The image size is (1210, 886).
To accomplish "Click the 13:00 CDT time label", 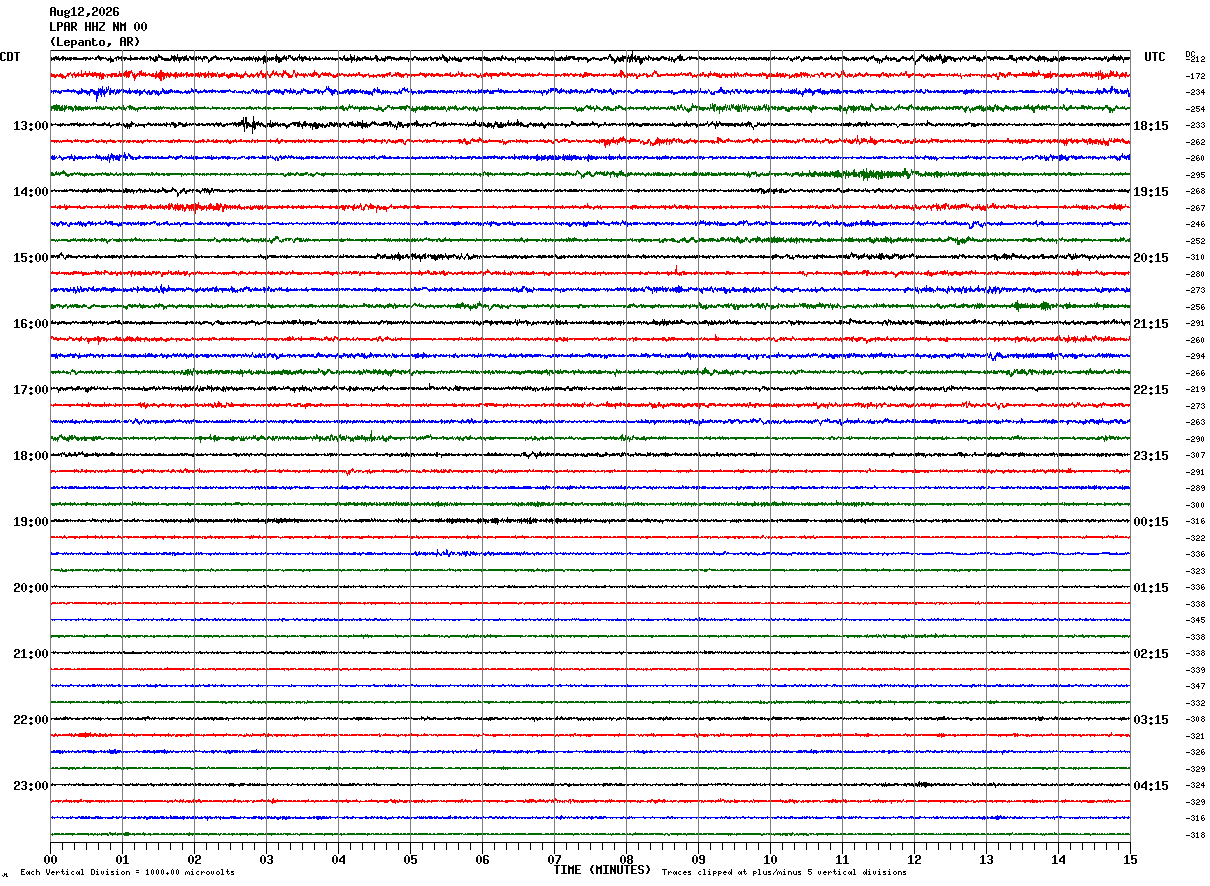I will click(x=31, y=125).
